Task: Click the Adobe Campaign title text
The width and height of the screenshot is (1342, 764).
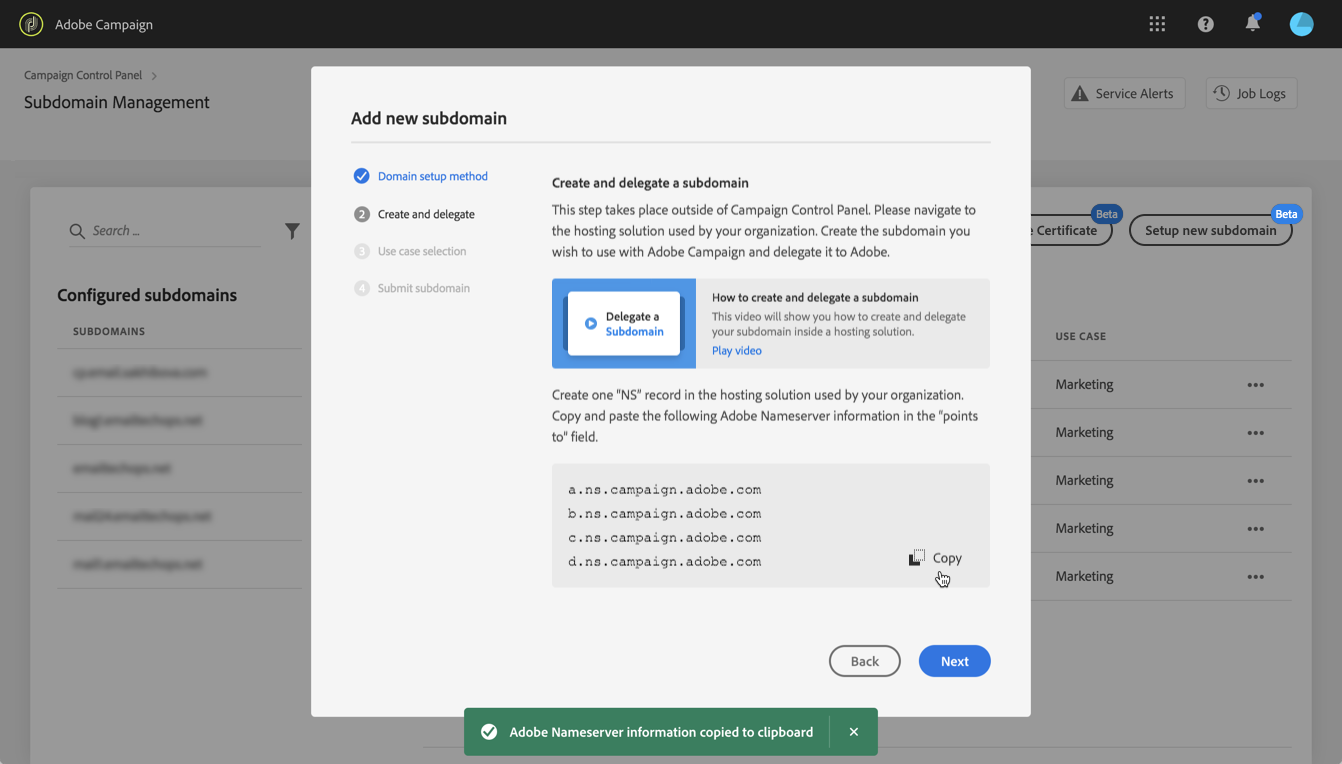Action: click(x=104, y=24)
